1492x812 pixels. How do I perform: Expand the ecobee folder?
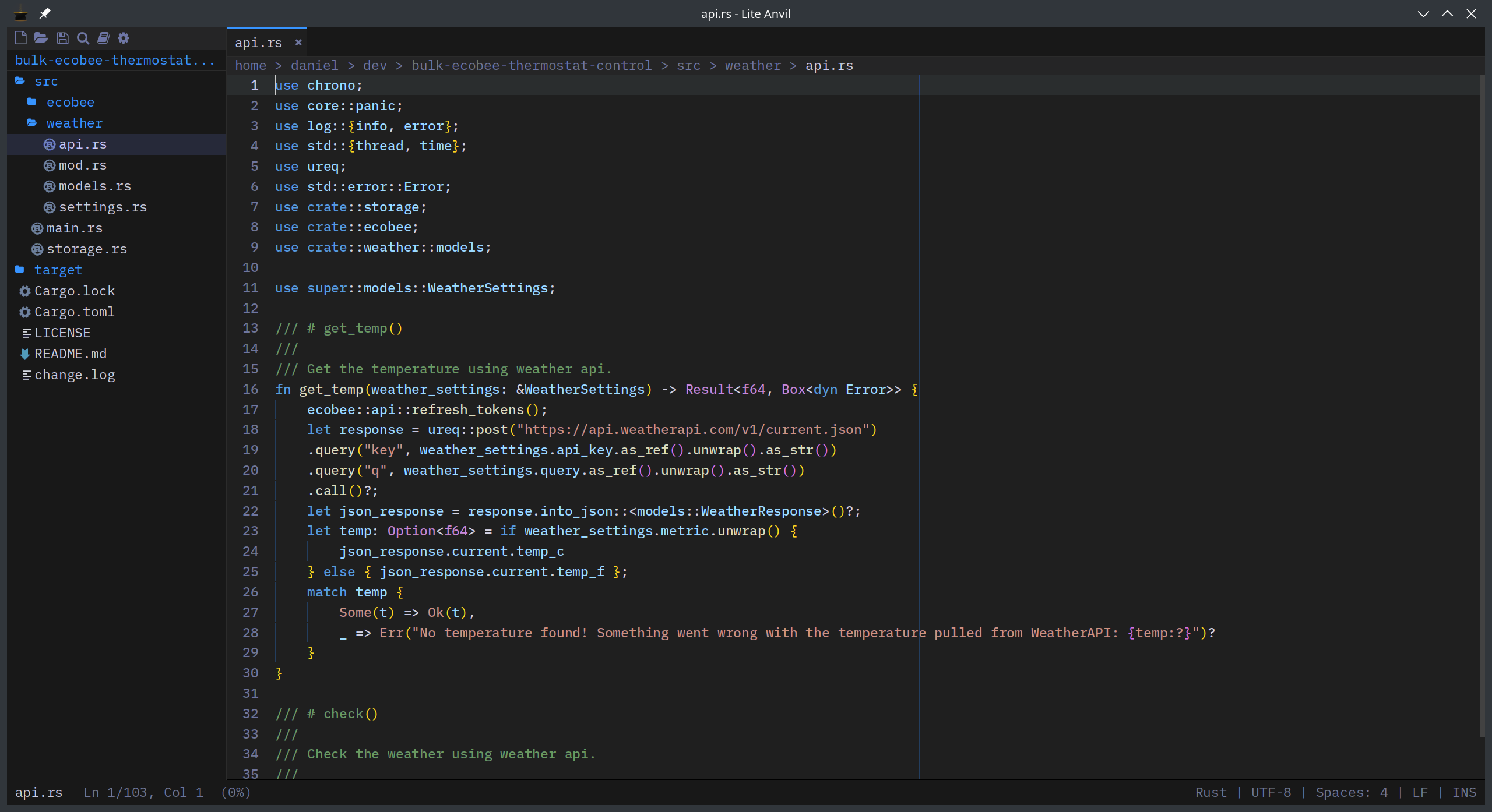tap(70, 103)
